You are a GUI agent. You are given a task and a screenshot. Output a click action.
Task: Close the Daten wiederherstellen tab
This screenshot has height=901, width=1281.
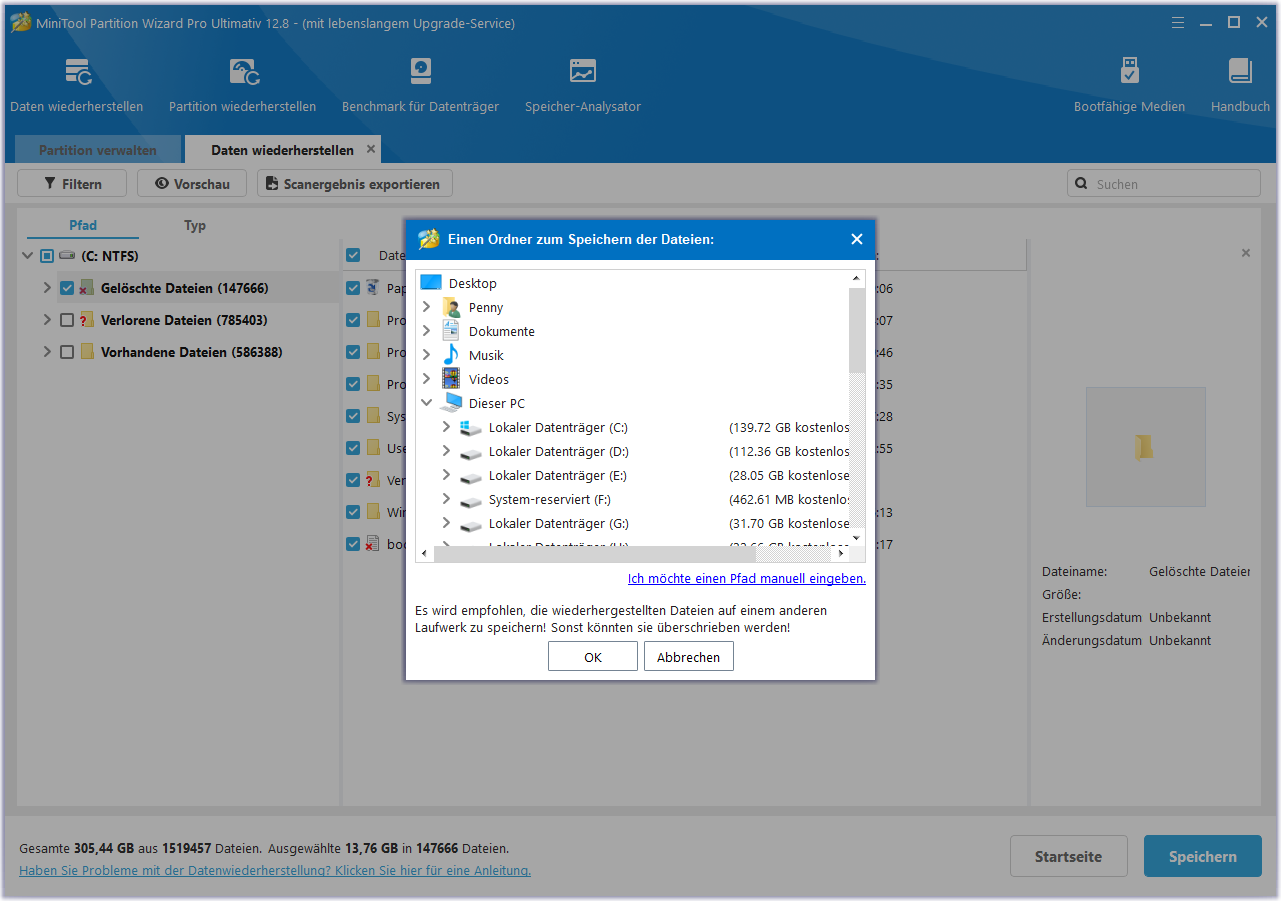pos(371,149)
